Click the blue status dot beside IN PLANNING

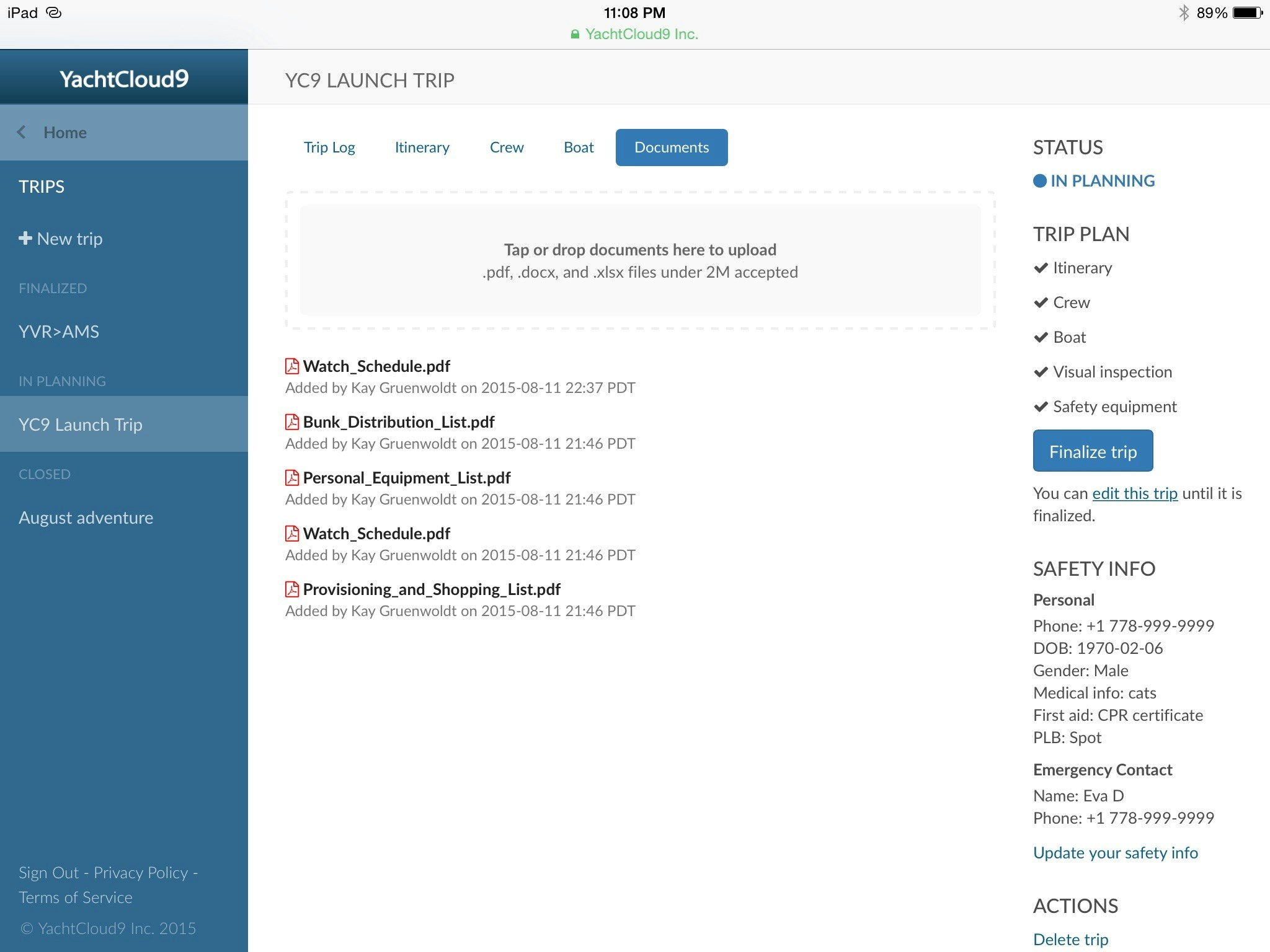click(1039, 180)
